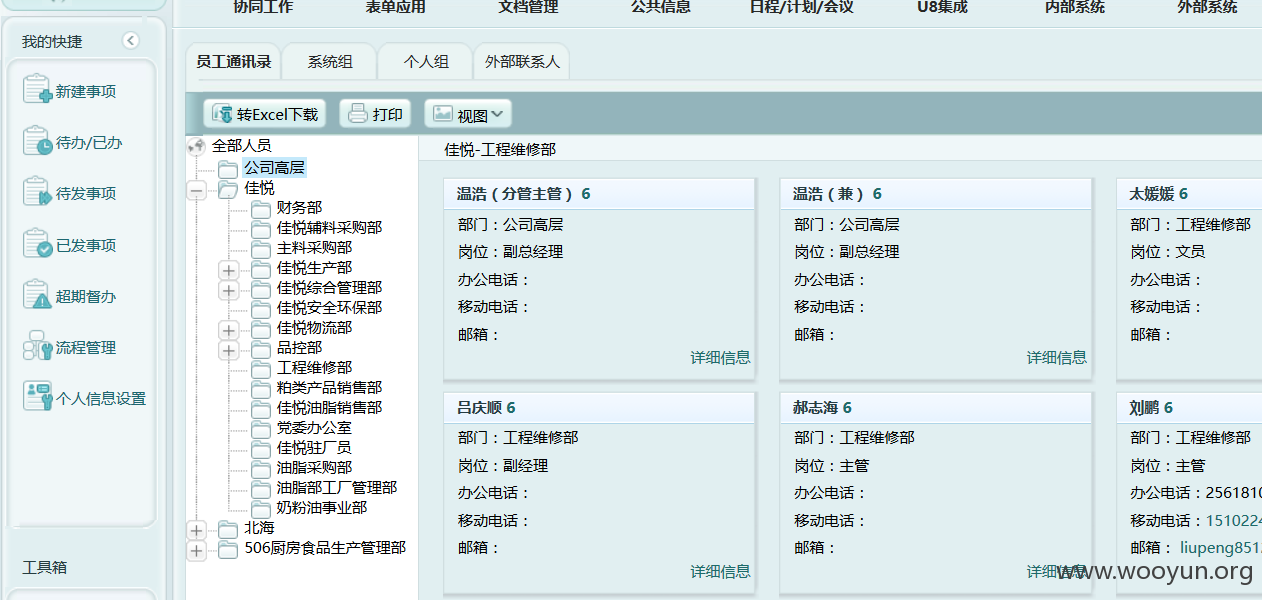Click the Excel icon on the download button

click(223, 114)
